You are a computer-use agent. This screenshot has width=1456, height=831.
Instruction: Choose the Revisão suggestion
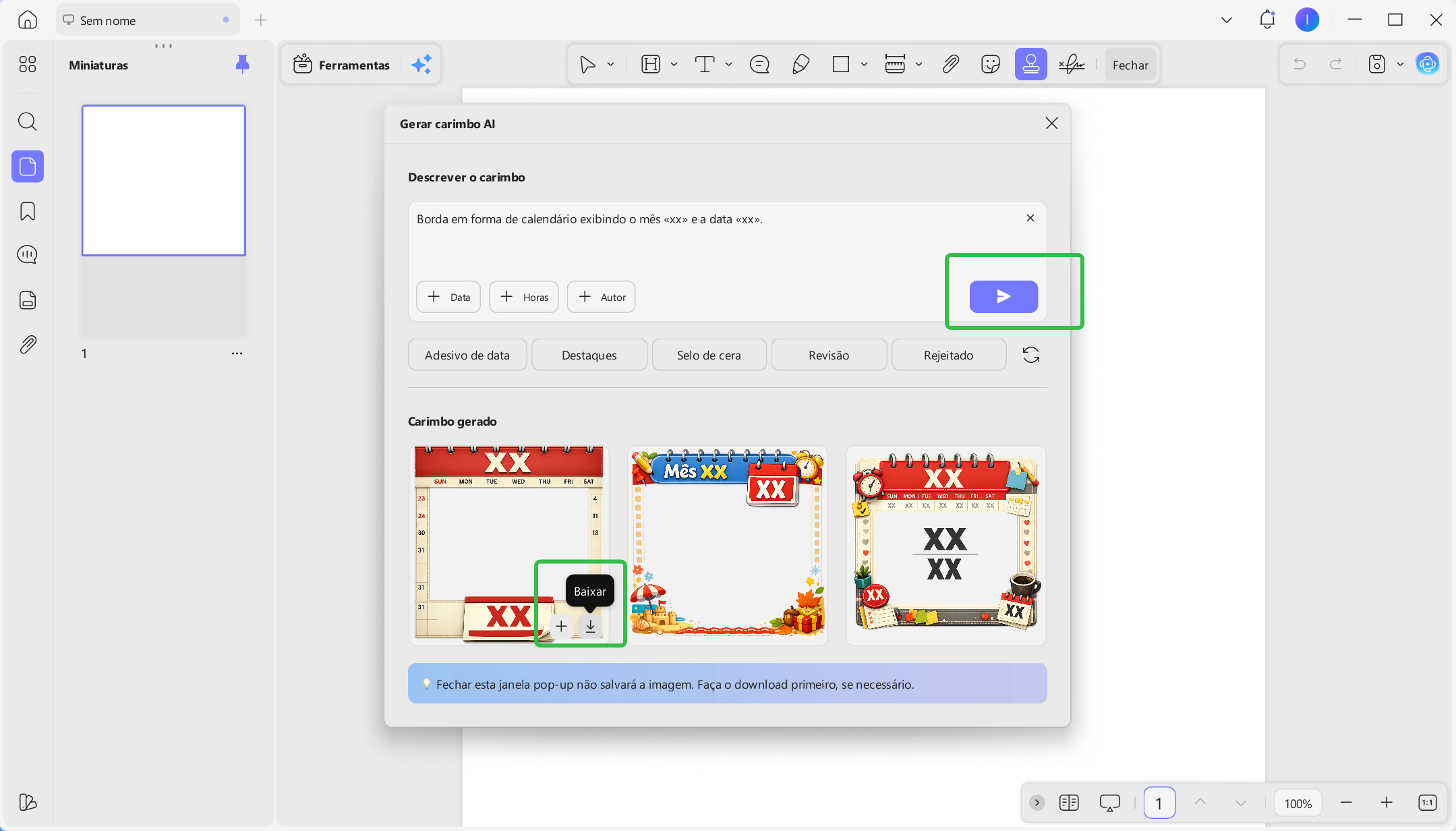[x=829, y=355]
